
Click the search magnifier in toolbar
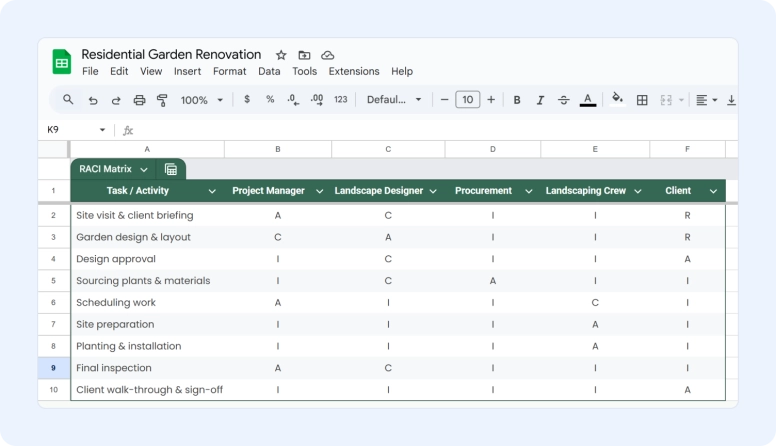[x=68, y=100]
